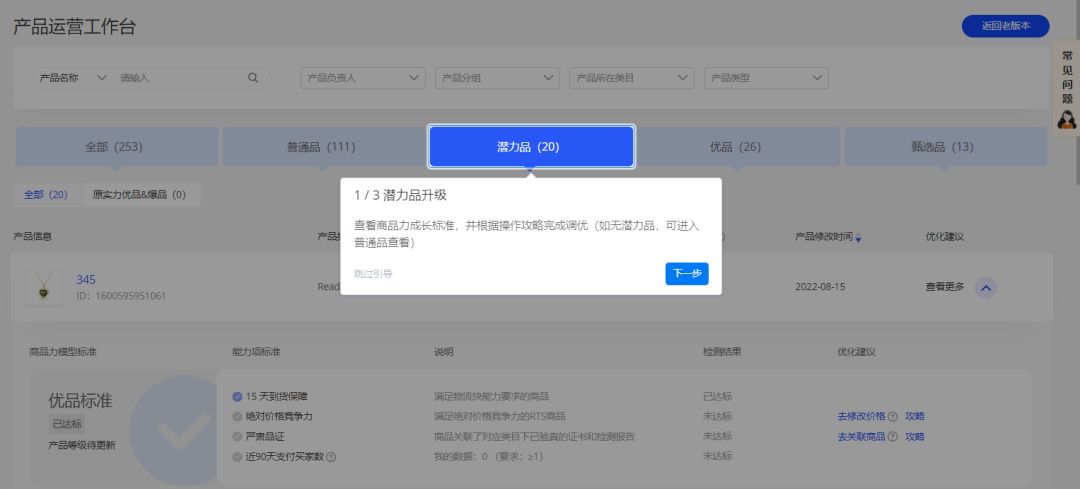Switch to 普通品 (111) tab
Image resolution: width=1080 pixels, height=489 pixels.
pos(322,147)
